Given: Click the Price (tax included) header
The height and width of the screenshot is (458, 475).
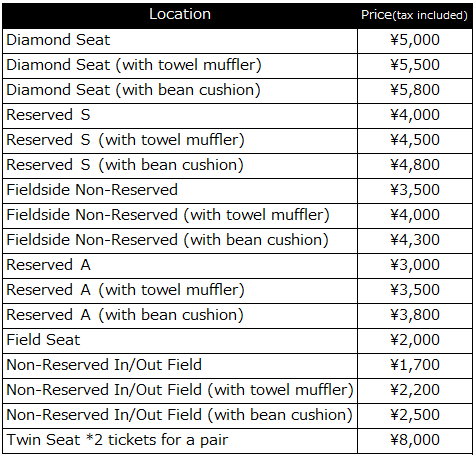Looking at the screenshot, I should tap(415, 15).
